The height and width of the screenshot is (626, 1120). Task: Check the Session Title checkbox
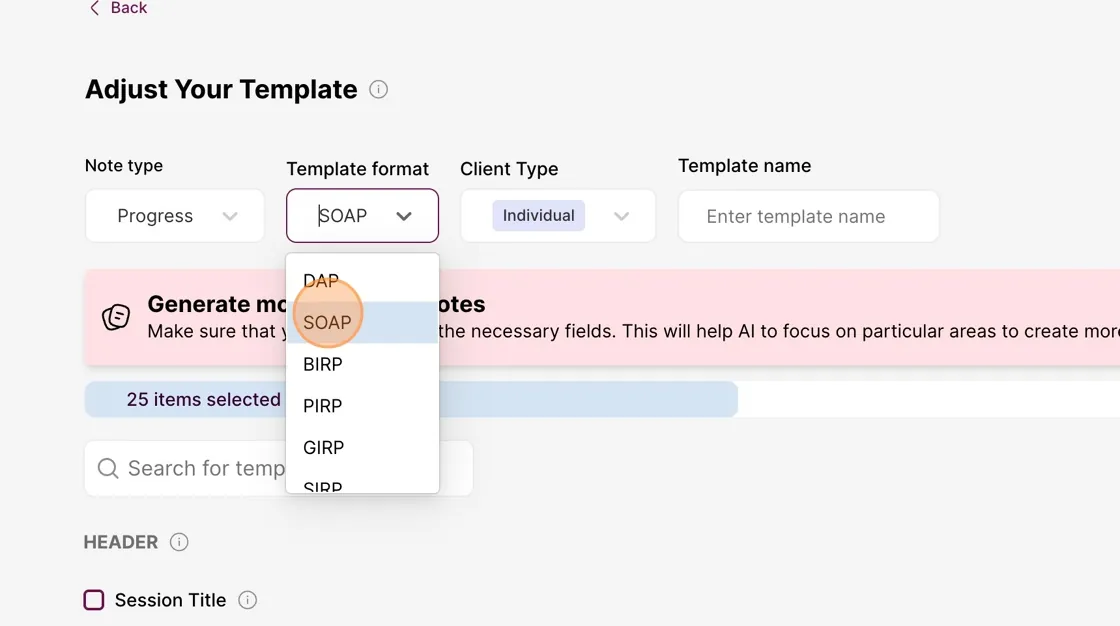tap(94, 600)
